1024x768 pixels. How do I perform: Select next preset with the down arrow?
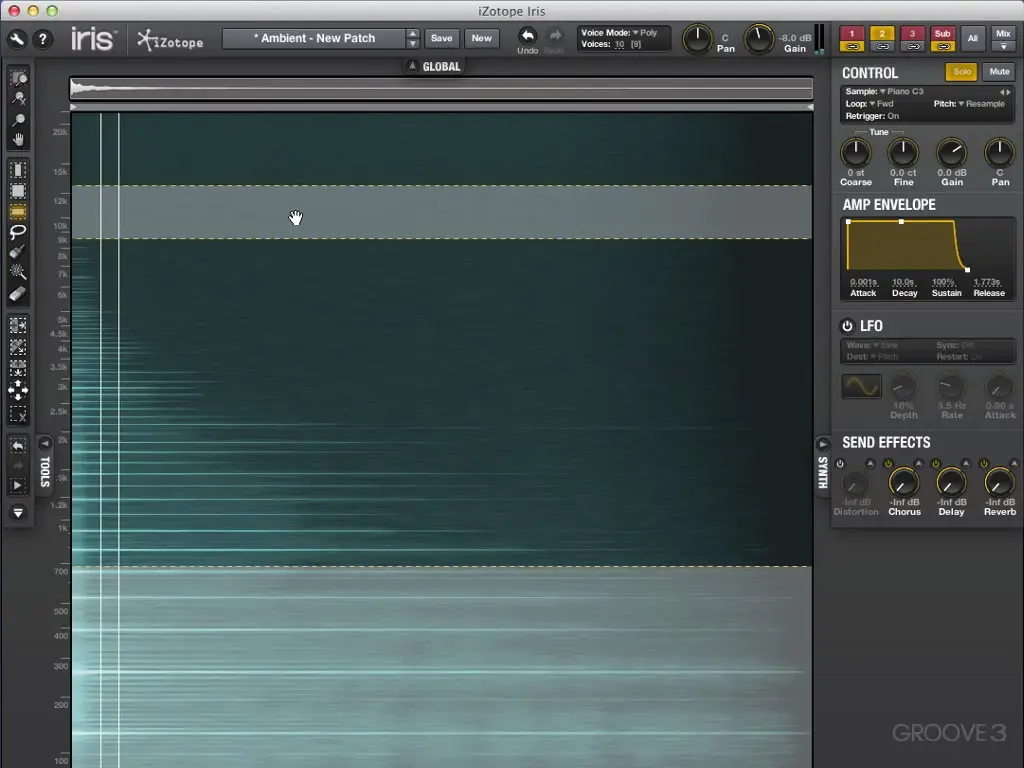(412, 44)
